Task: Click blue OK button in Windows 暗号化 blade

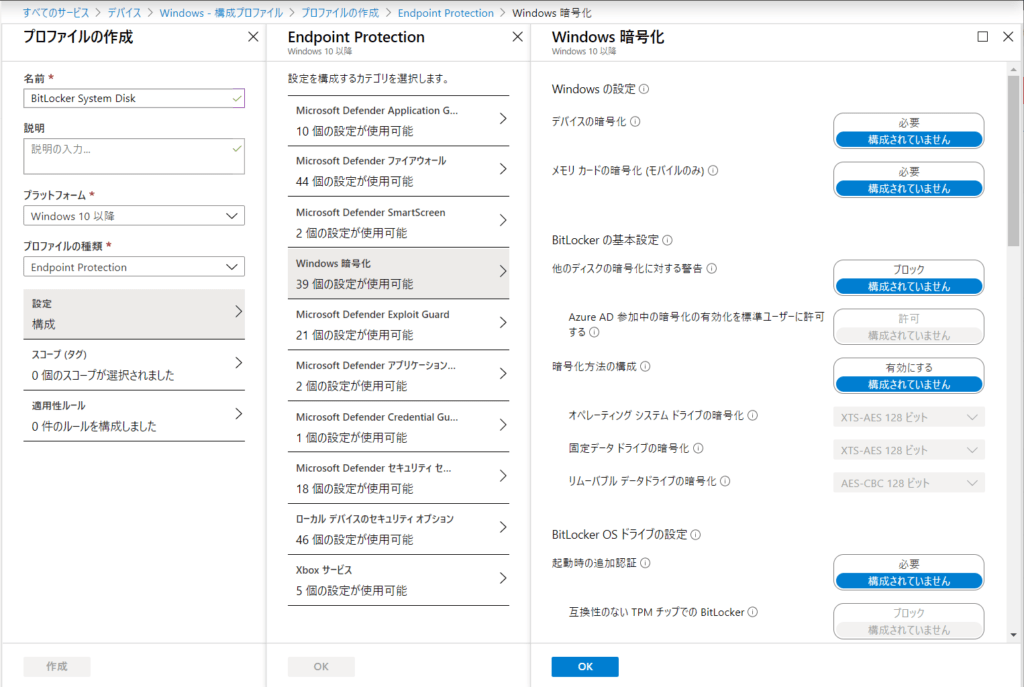Action: pyautogui.click(x=584, y=667)
